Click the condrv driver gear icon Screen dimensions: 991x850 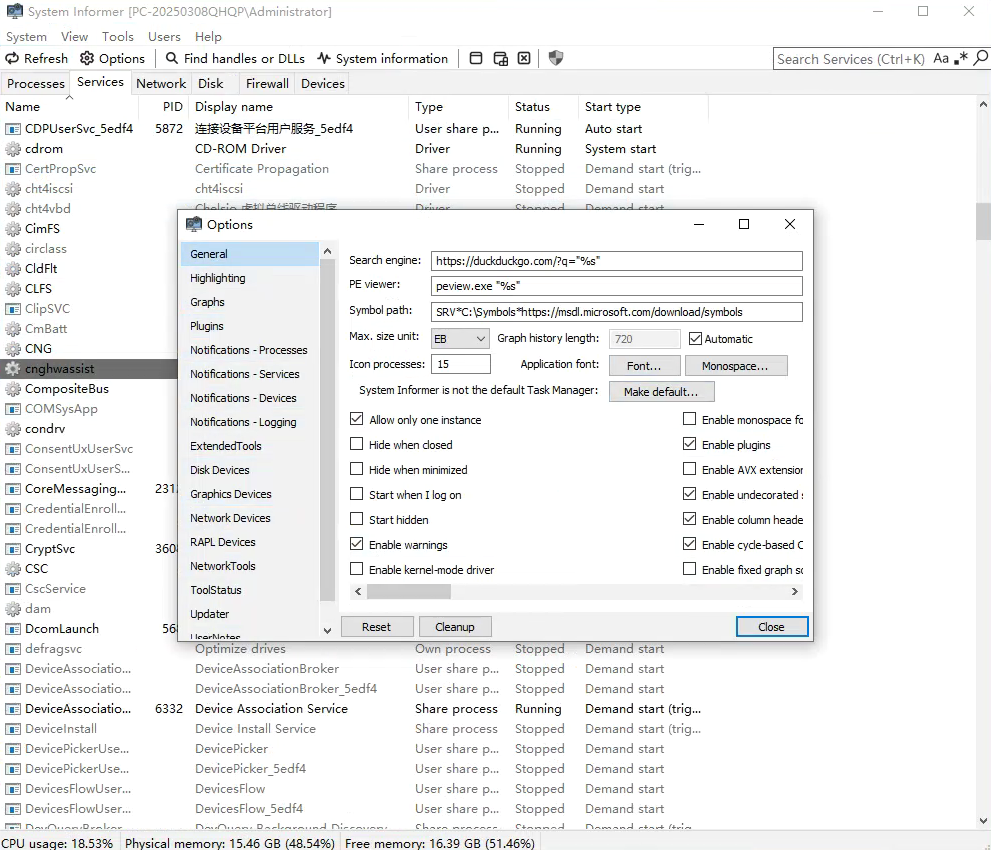(x=13, y=429)
